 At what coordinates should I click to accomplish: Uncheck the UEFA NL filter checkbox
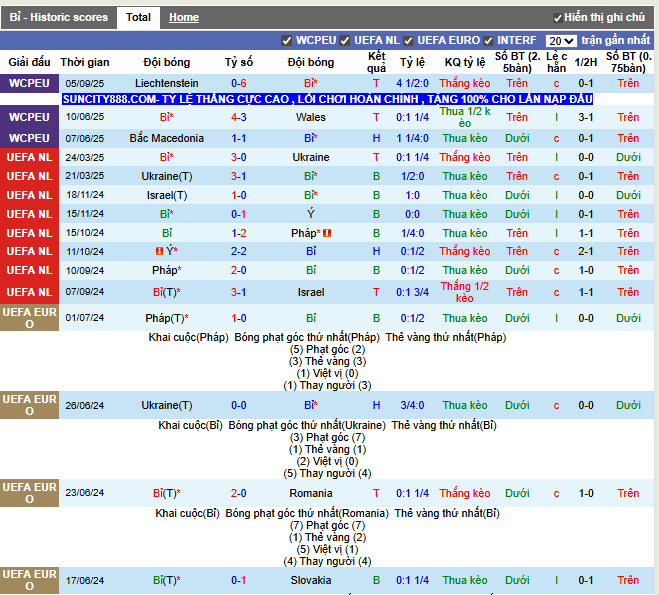coord(345,41)
